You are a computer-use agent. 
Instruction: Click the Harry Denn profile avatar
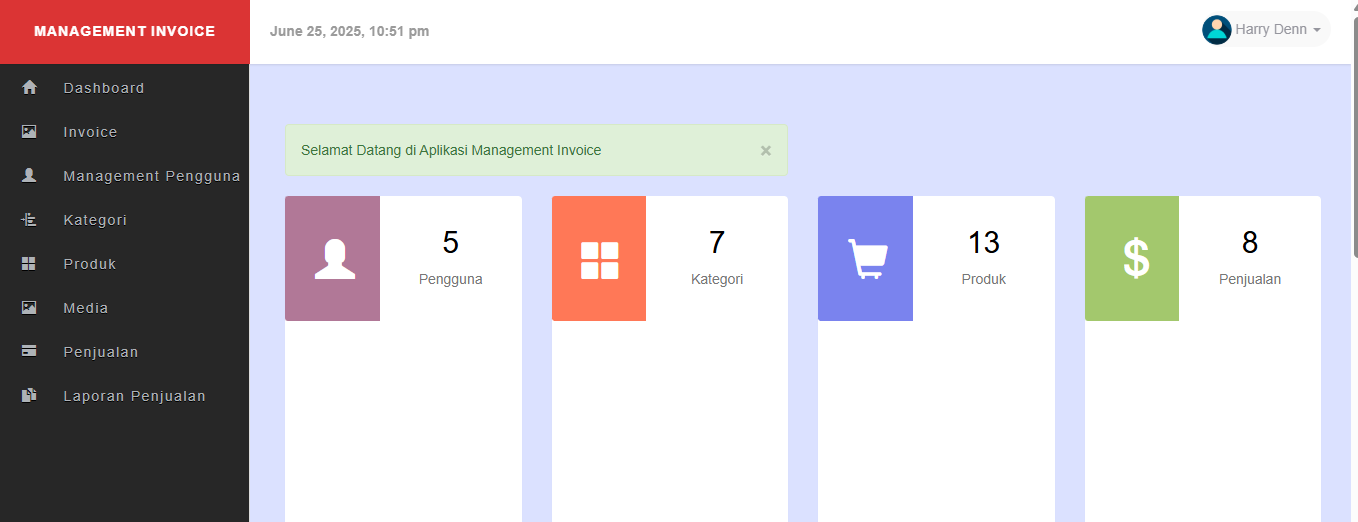click(x=1216, y=30)
